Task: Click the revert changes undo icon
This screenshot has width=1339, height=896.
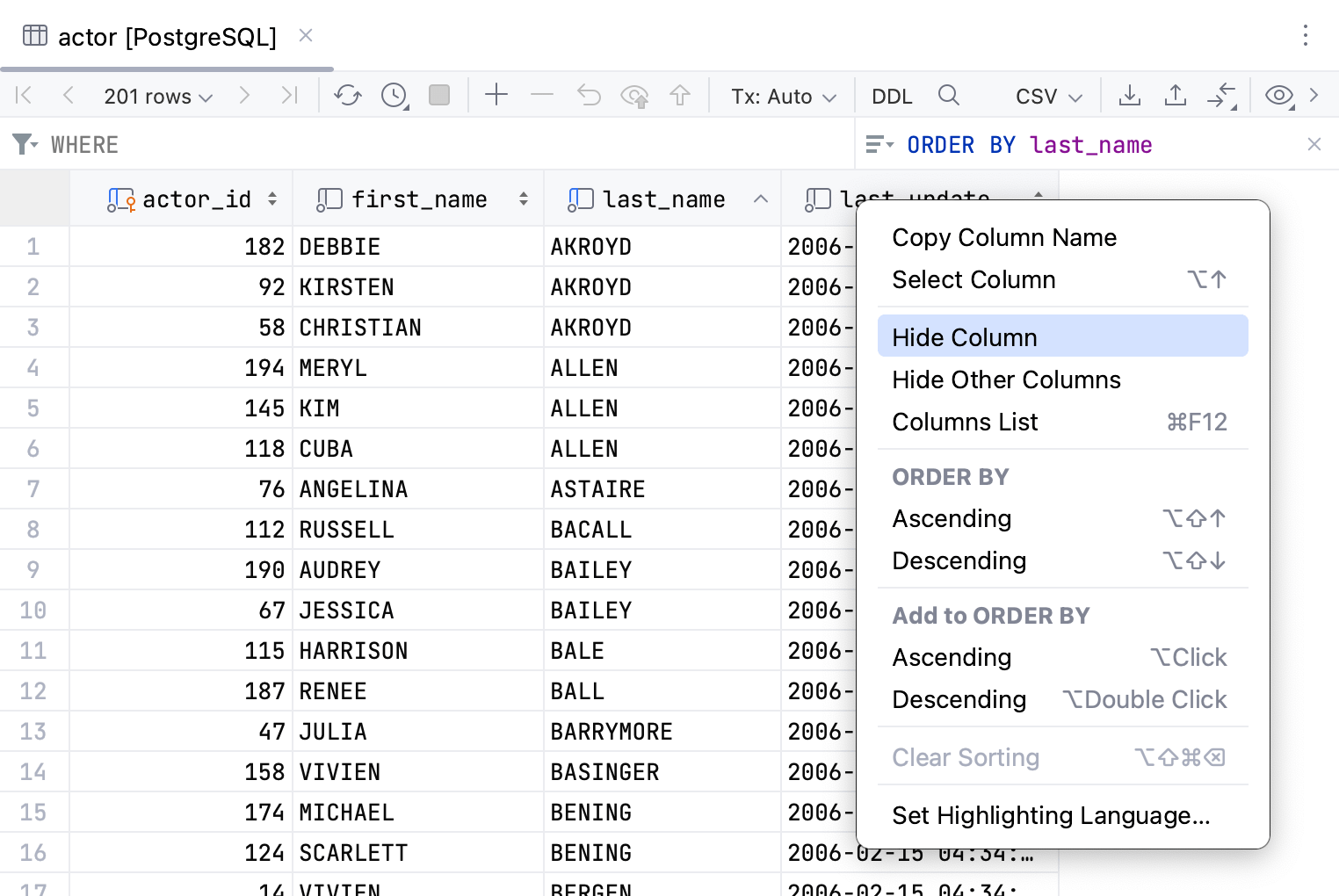Action: tap(589, 95)
